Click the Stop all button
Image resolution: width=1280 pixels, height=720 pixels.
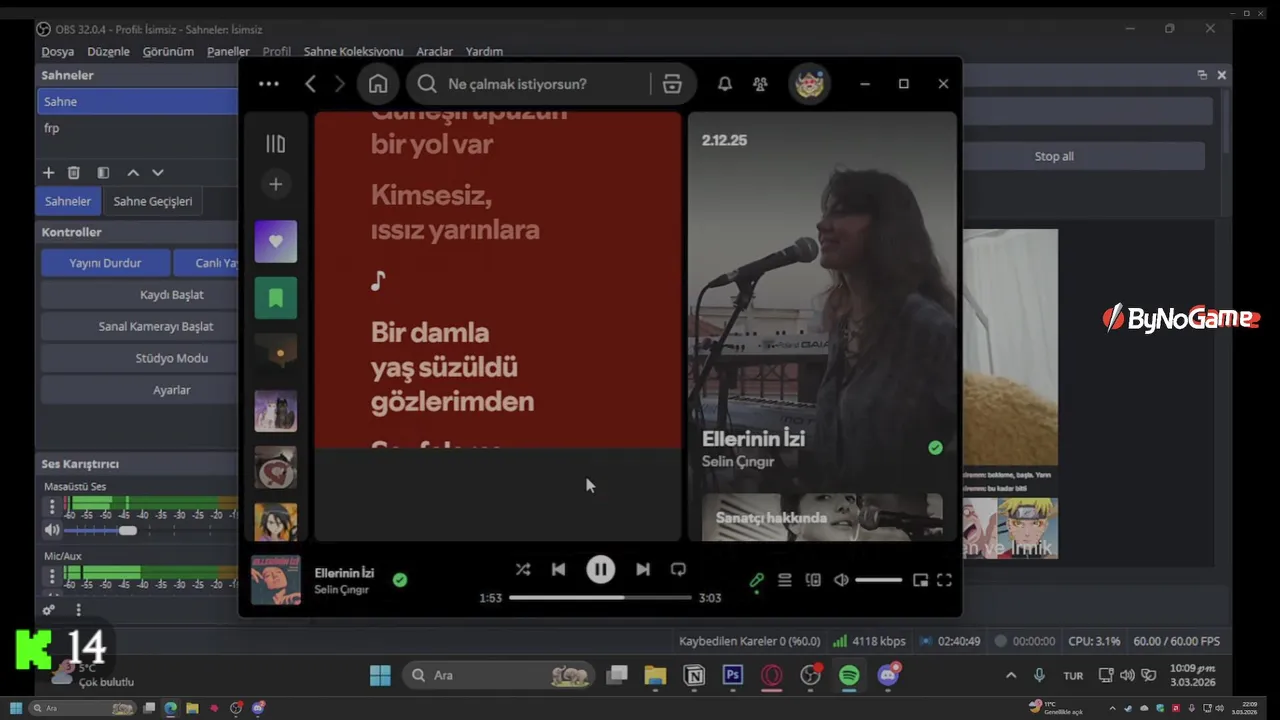coord(1054,156)
